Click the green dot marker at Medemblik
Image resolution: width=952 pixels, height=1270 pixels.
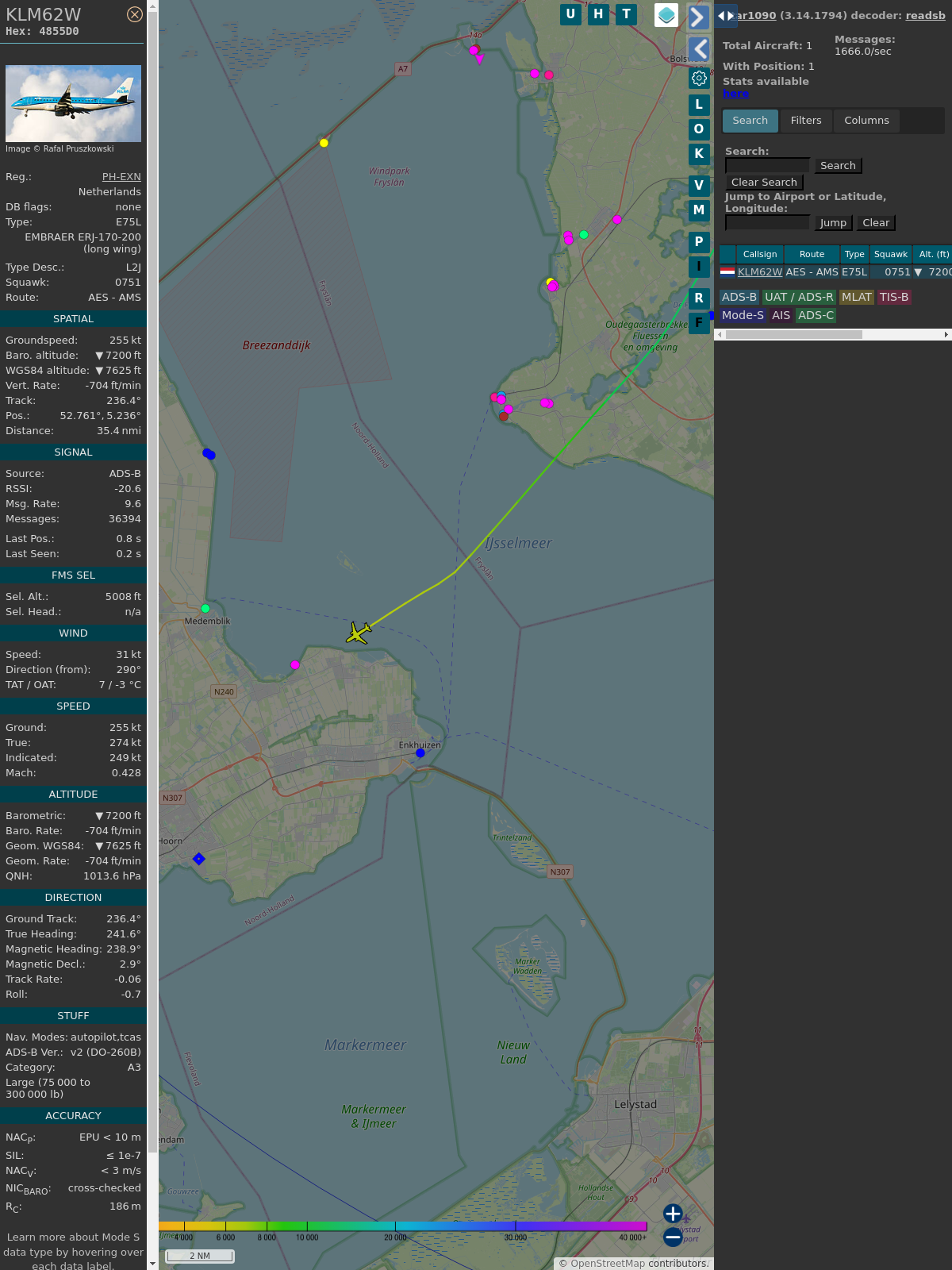[x=205, y=608]
